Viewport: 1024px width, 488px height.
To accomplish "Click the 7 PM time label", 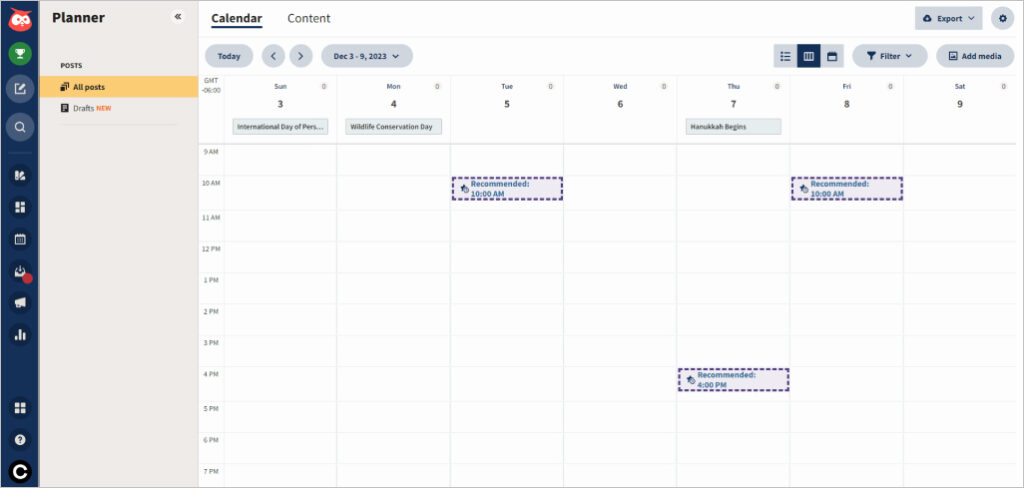I will 212,471.
